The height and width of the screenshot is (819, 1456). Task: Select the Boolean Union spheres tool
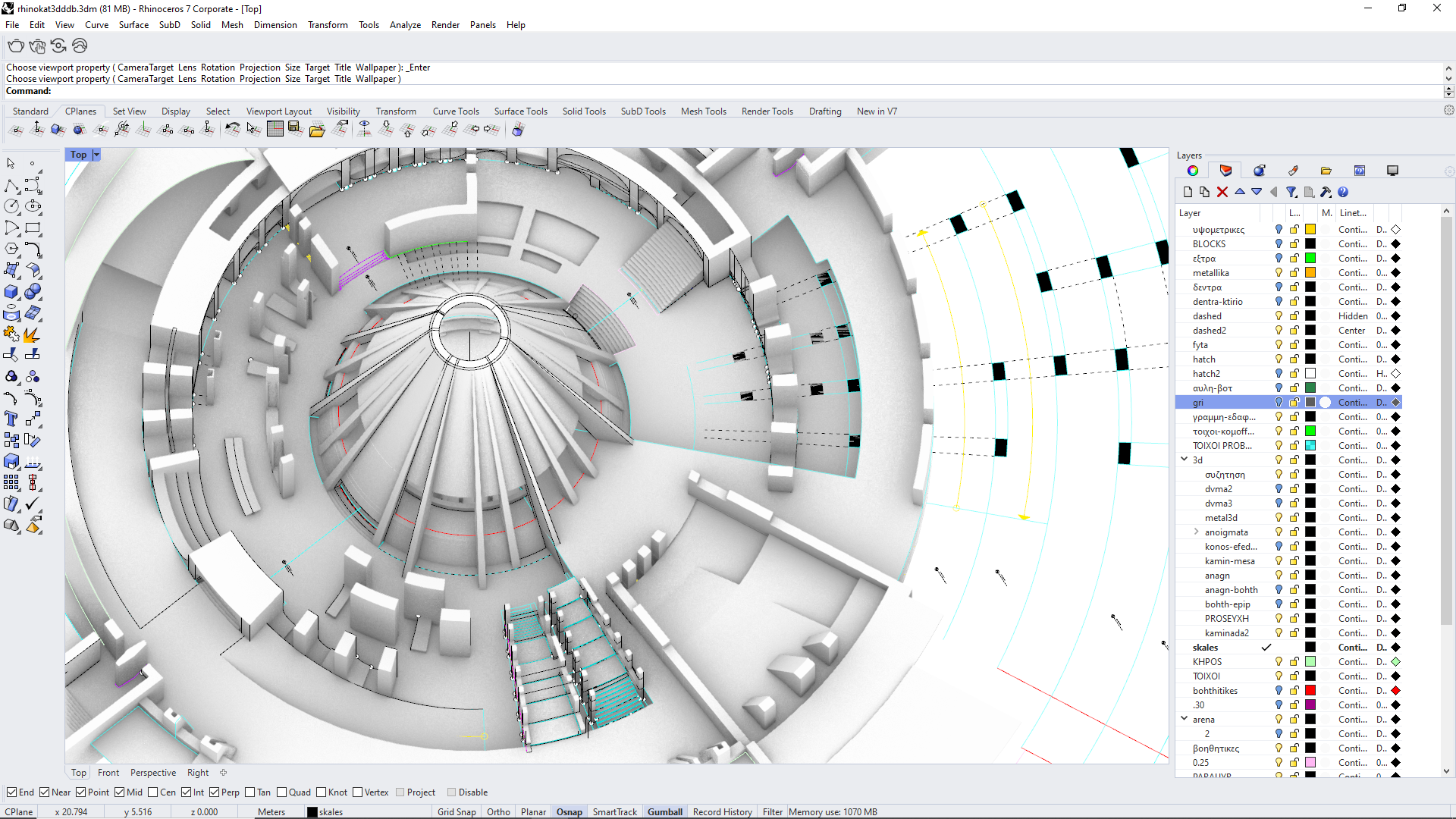pyautogui.click(x=33, y=292)
